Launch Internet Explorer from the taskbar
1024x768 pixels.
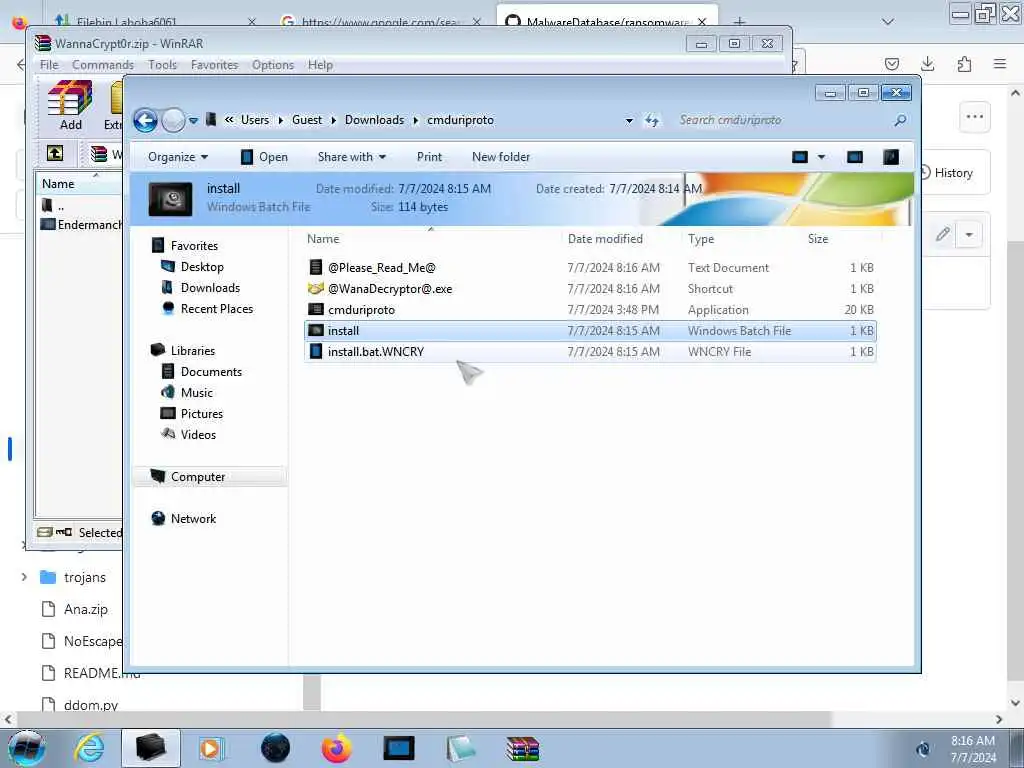coord(89,748)
